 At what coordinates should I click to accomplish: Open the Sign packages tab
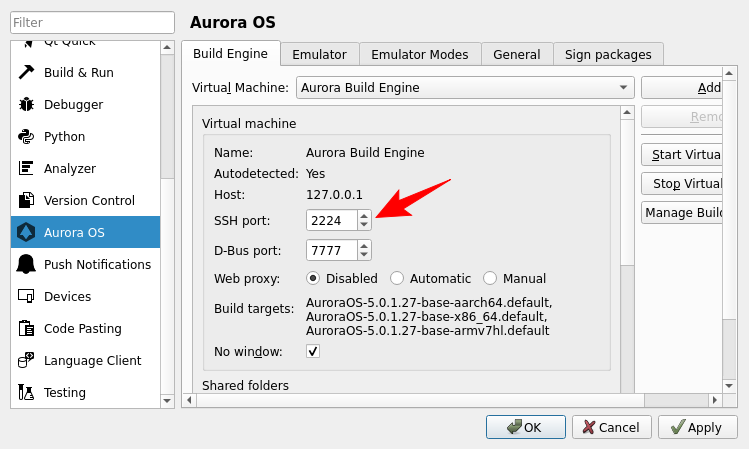608,55
